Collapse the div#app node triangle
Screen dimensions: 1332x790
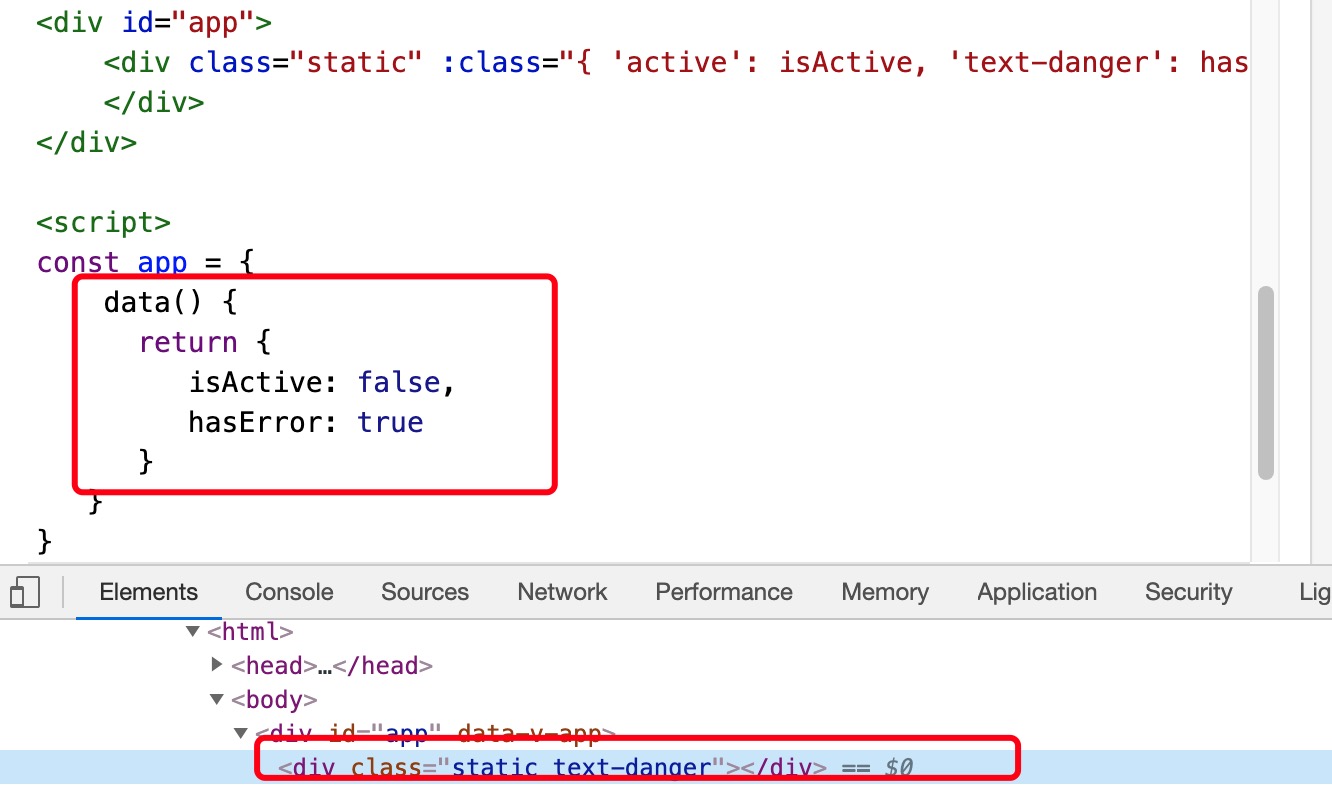click(241, 734)
